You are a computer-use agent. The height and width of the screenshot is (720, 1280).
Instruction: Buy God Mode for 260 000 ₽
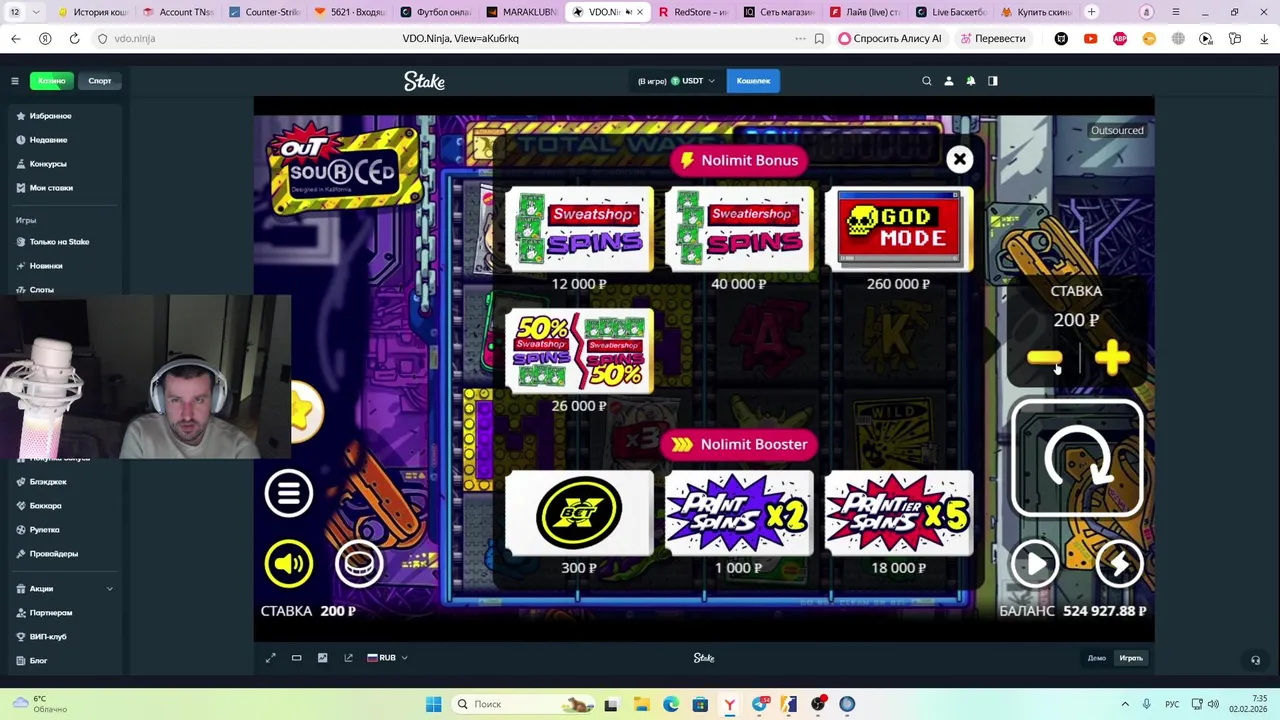899,229
